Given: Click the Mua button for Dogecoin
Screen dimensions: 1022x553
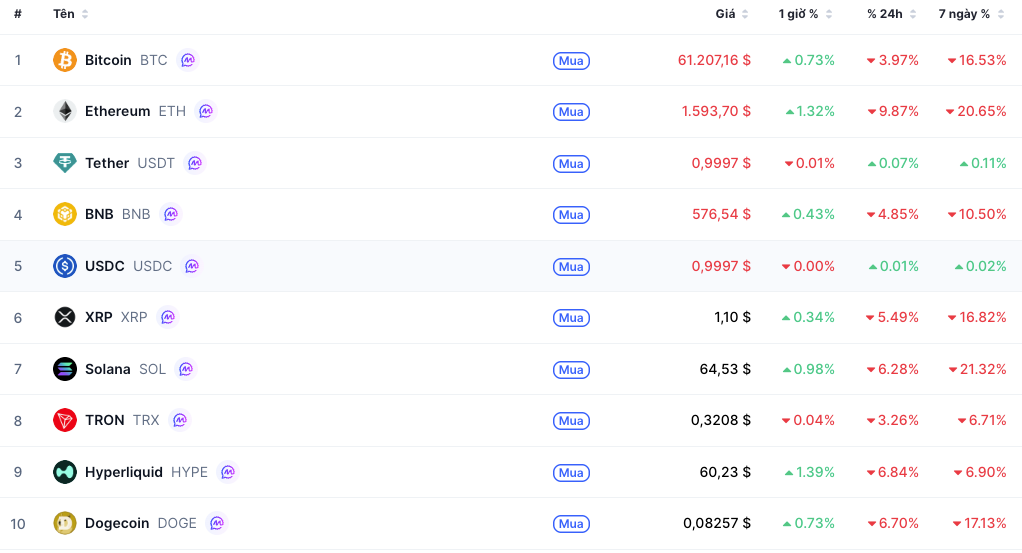Looking at the screenshot, I should click(x=571, y=524).
